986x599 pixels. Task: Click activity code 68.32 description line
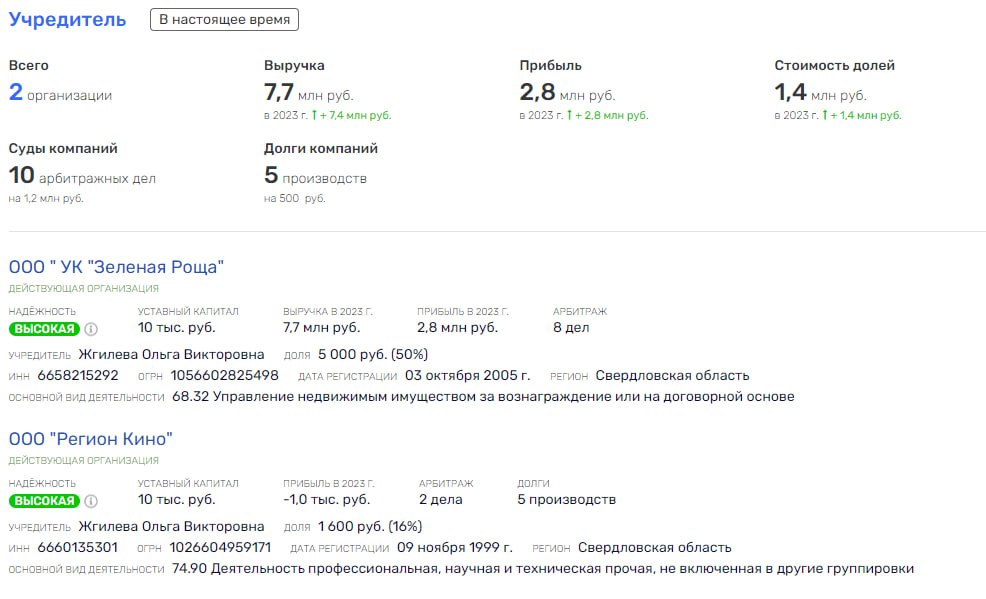[483, 397]
